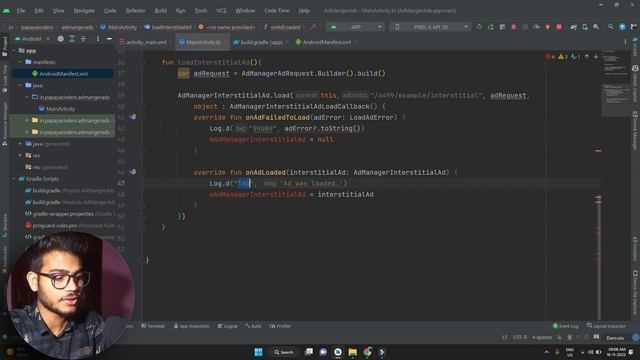Switch to activity_main.xml editor tab
This screenshot has height=360, width=640.
[143, 42]
